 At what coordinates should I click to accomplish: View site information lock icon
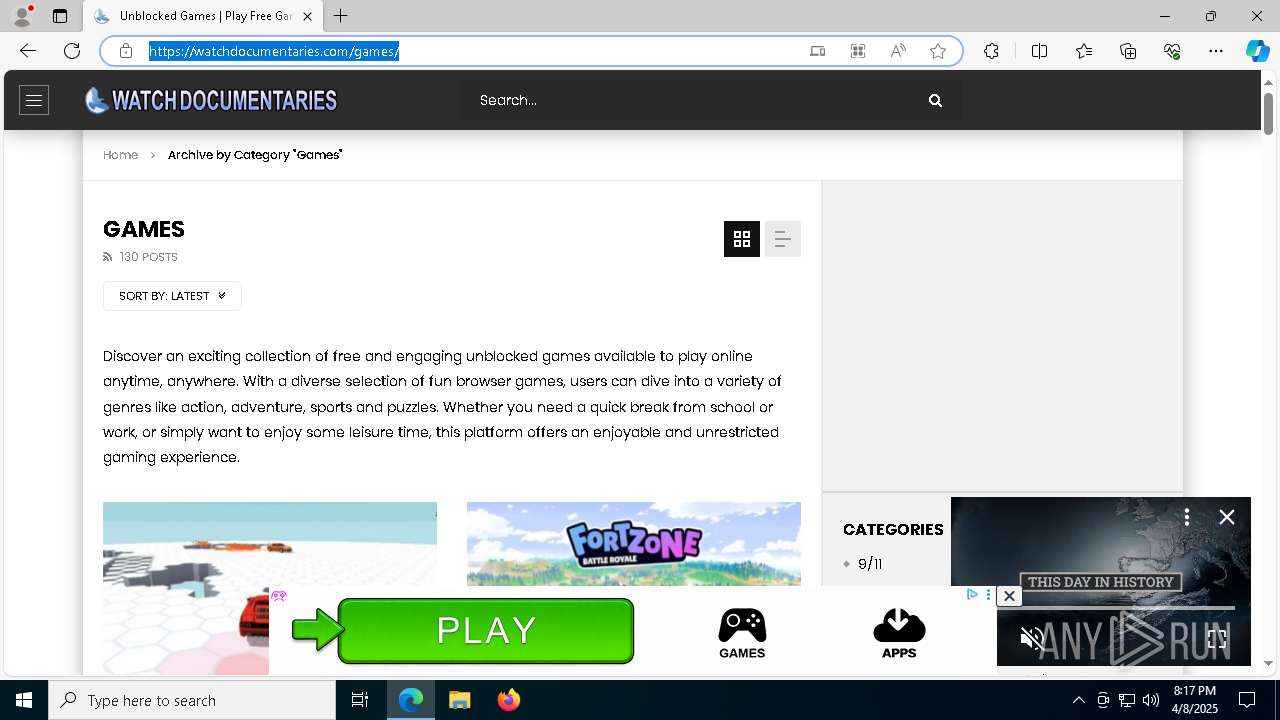pyautogui.click(x=126, y=51)
